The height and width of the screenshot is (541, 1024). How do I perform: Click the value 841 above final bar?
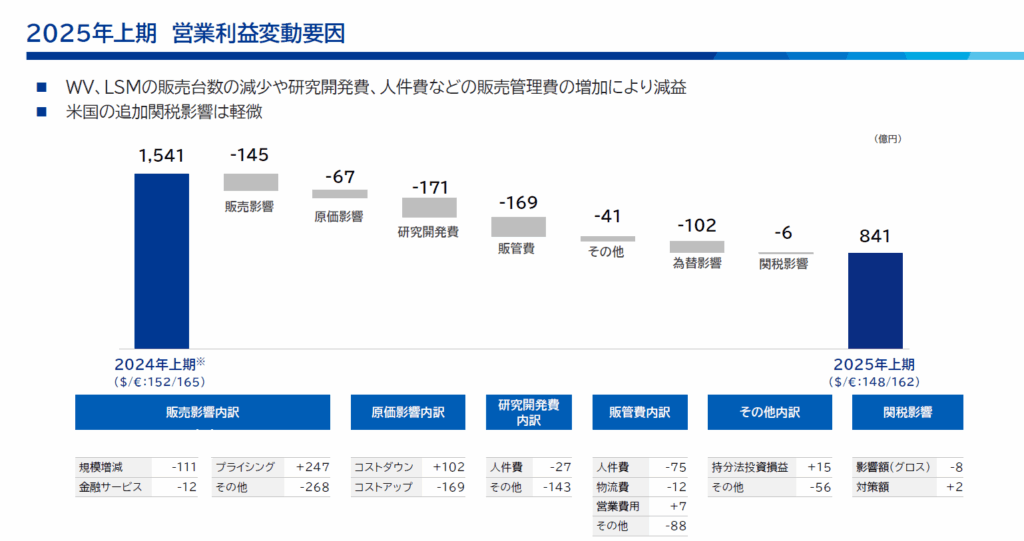(x=875, y=236)
